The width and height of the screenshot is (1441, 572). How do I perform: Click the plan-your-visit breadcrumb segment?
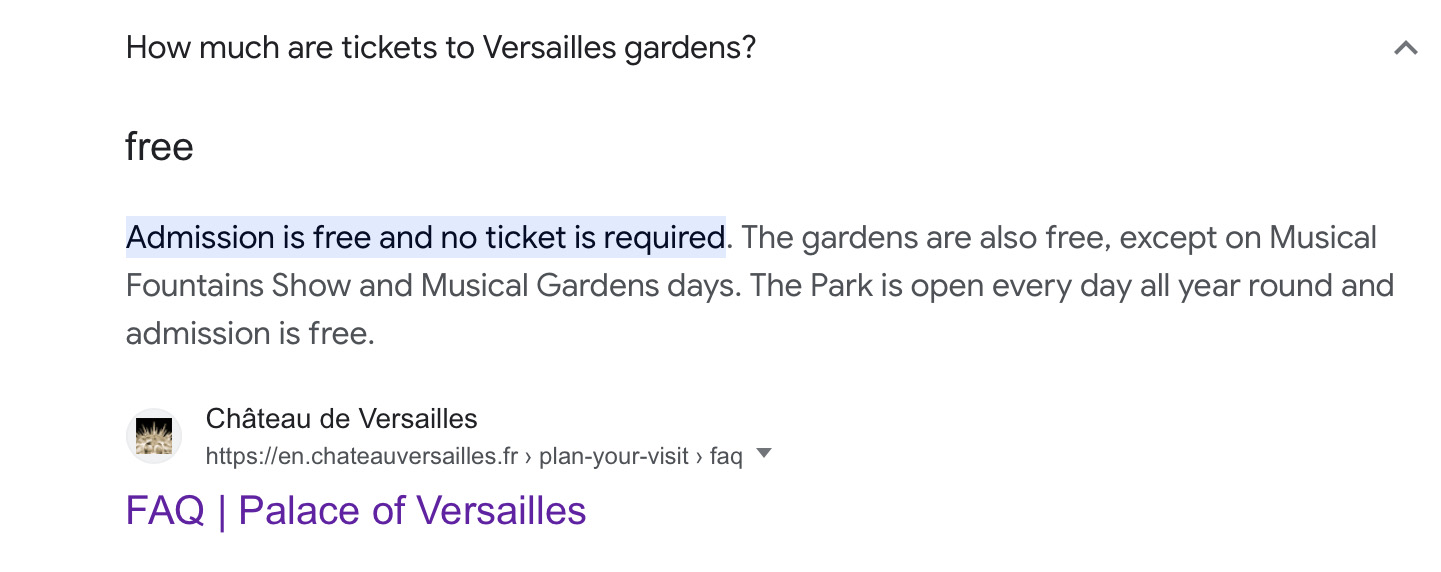tap(613, 456)
